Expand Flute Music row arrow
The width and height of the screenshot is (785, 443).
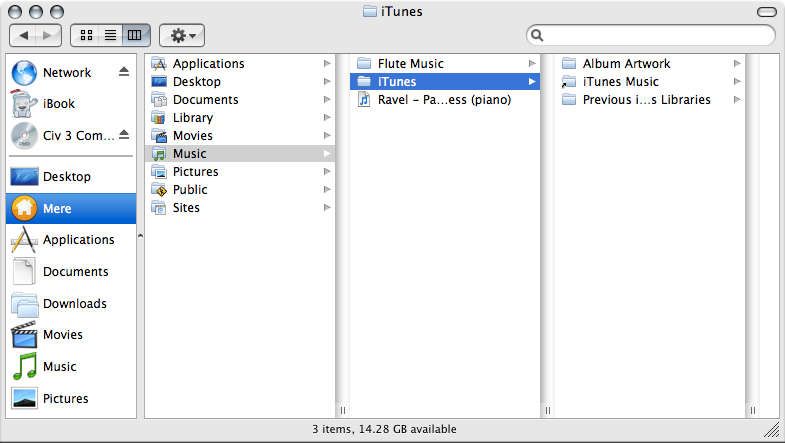[x=532, y=64]
